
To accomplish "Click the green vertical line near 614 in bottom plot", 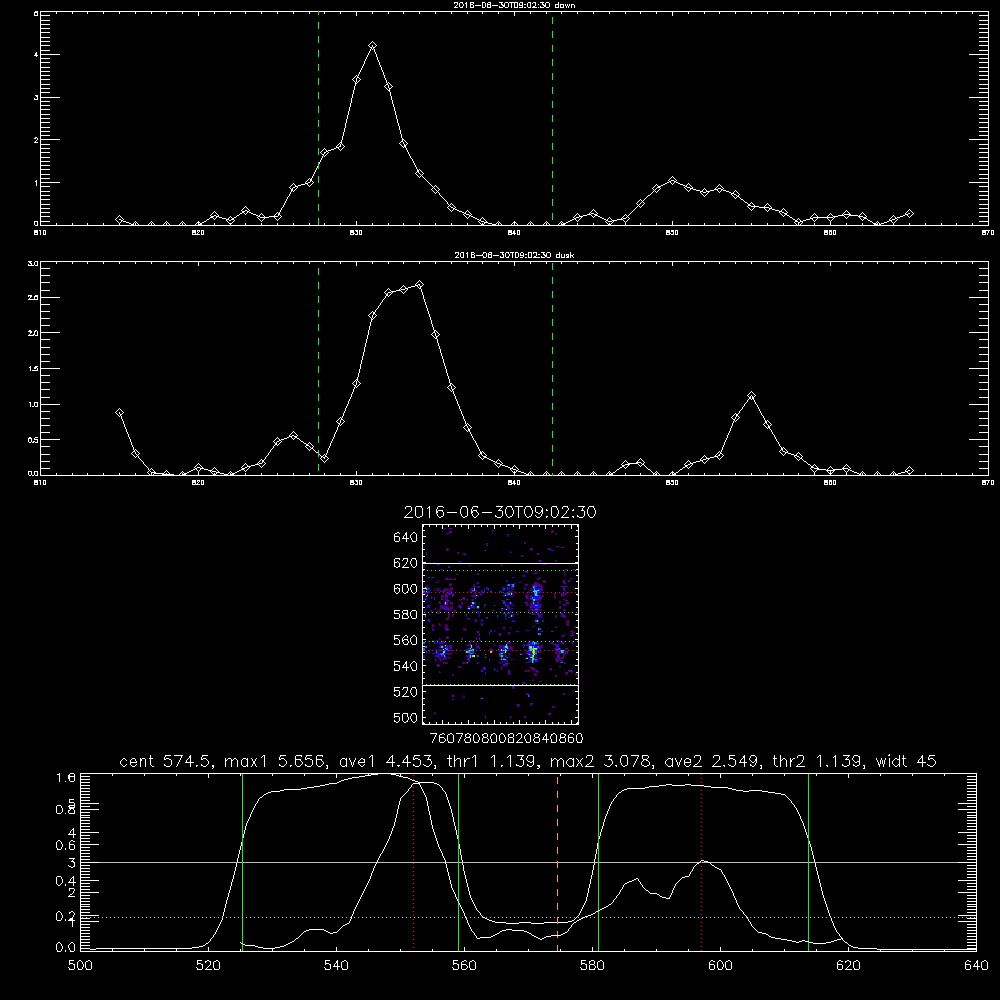I will (808, 862).
